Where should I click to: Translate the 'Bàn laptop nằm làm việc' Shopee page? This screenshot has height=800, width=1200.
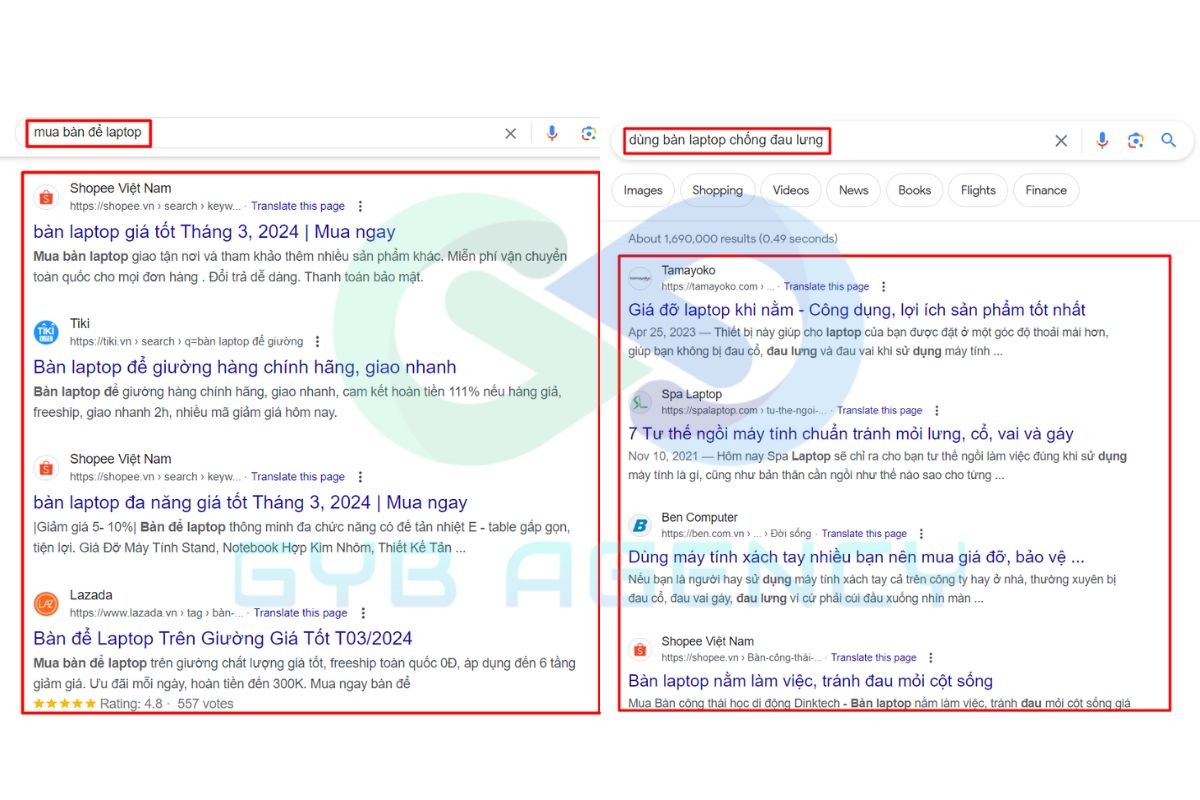click(873, 658)
